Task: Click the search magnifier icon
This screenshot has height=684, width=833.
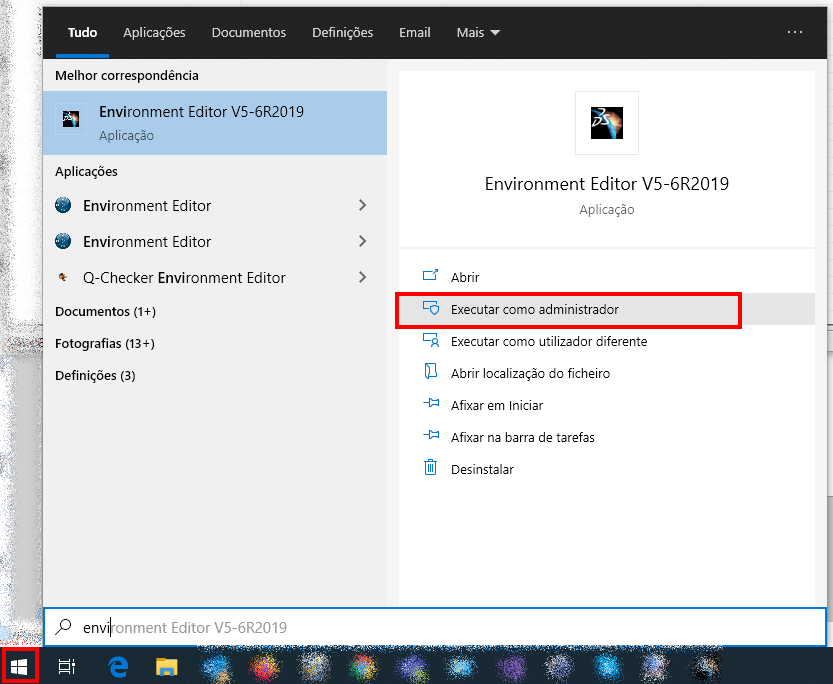Action: point(64,627)
